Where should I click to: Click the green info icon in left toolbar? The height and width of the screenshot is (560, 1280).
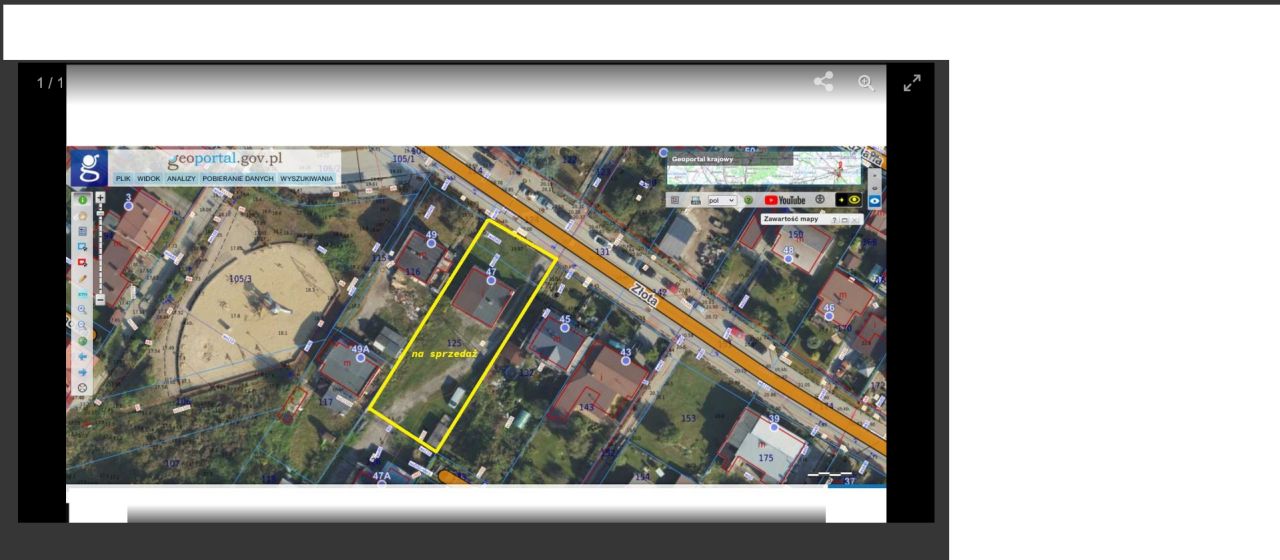pyautogui.click(x=82, y=200)
